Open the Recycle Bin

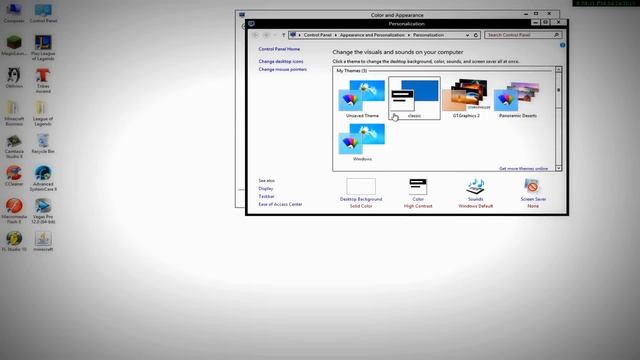click(43, 143)
